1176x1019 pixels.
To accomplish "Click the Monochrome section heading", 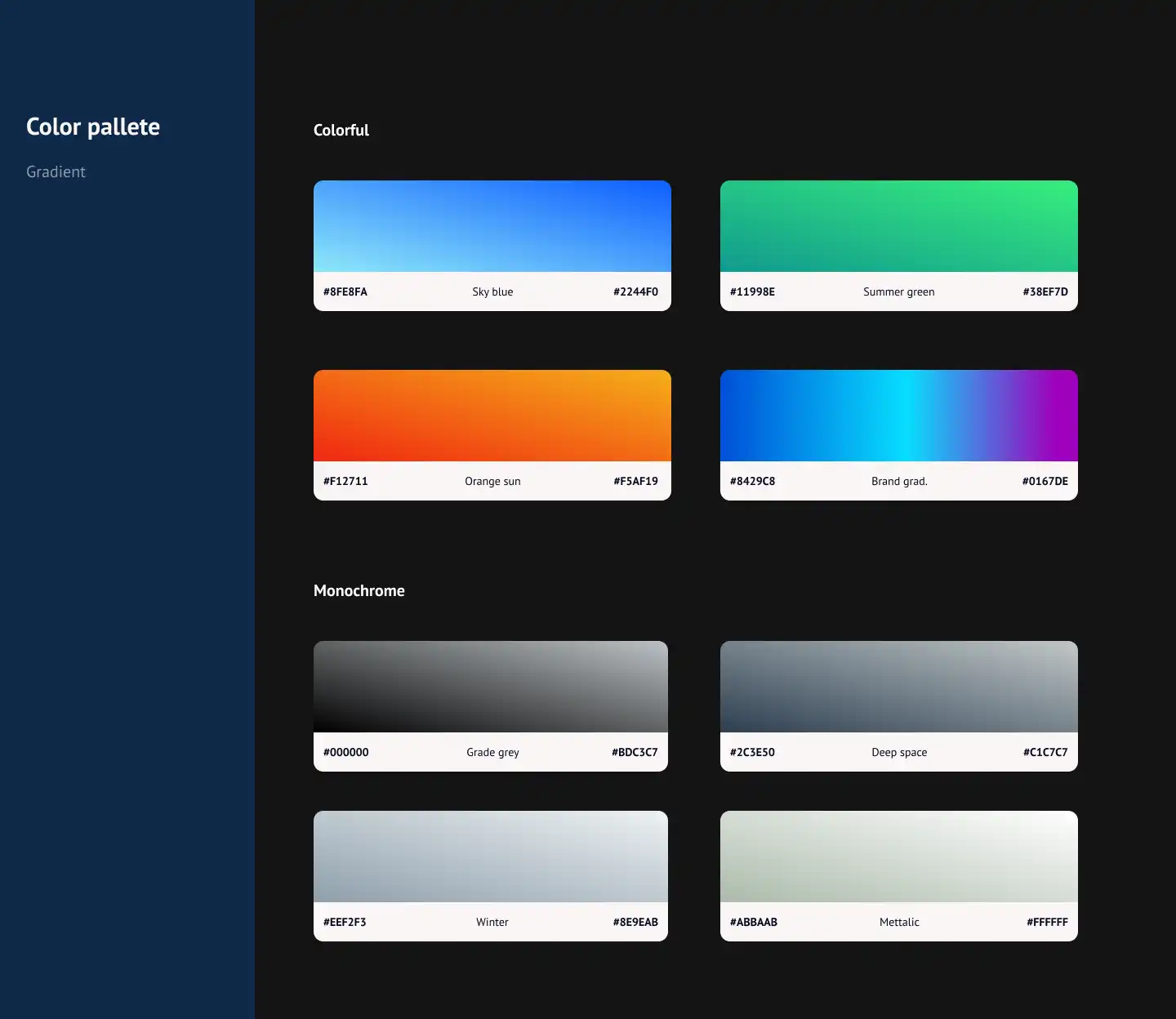I will 359,590.
